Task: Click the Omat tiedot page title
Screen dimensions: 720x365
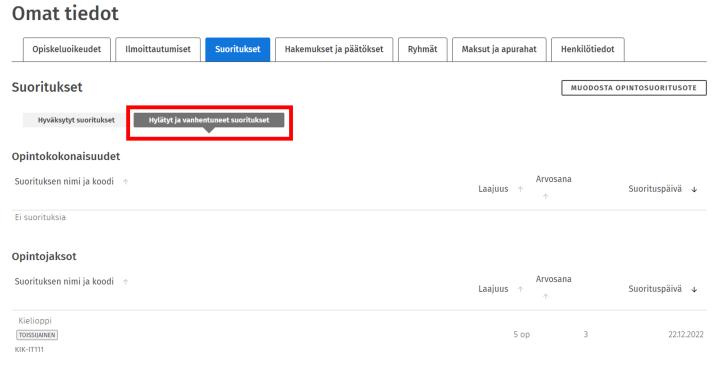Action: tap(65, 13)
